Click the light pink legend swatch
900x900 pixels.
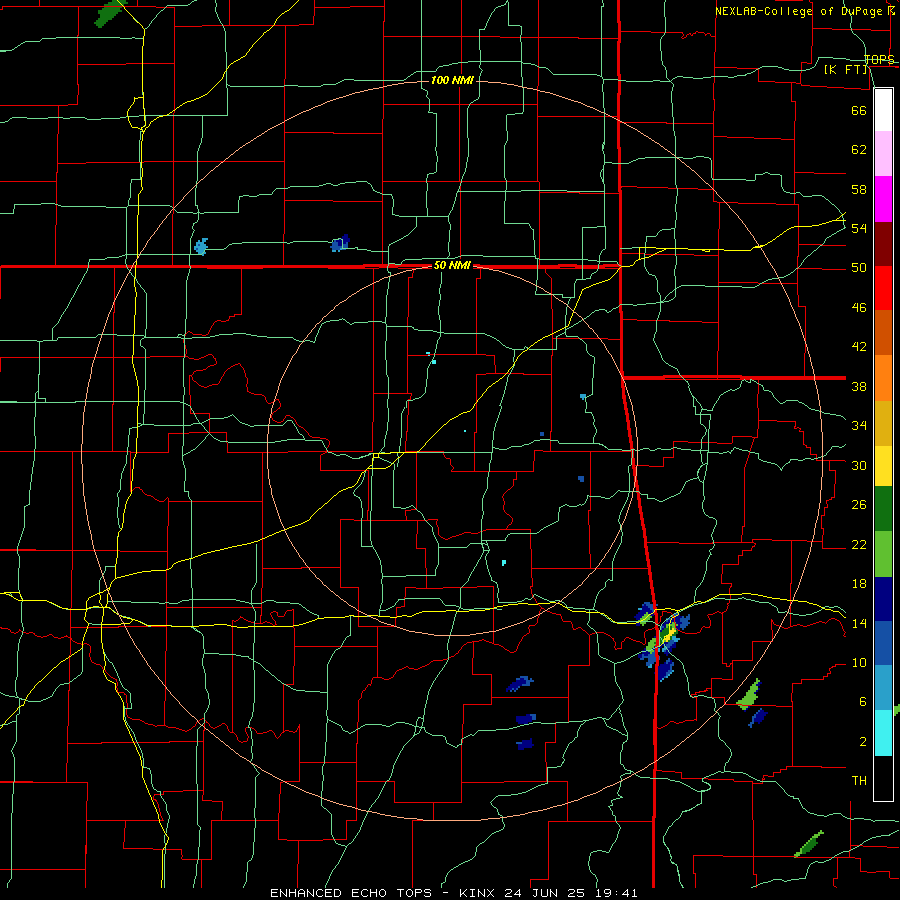pos(883,153)
